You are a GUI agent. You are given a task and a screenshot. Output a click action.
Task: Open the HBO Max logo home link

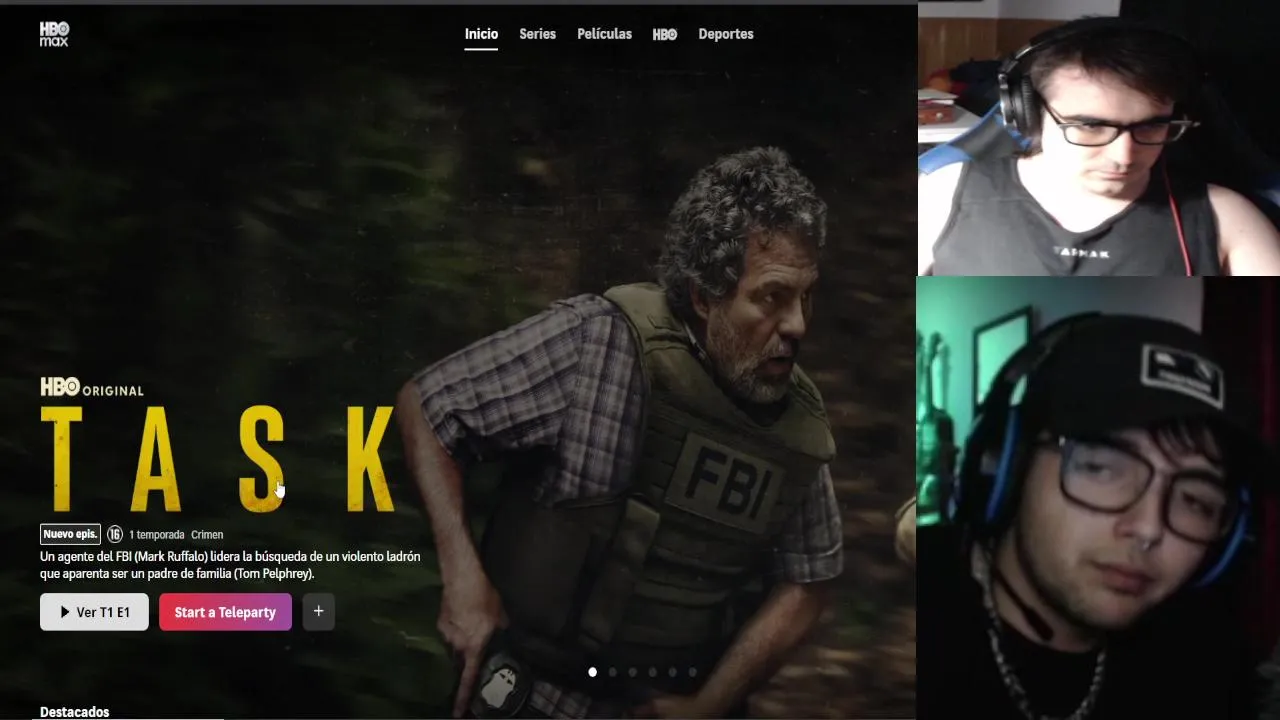click(x=54, y=34)
